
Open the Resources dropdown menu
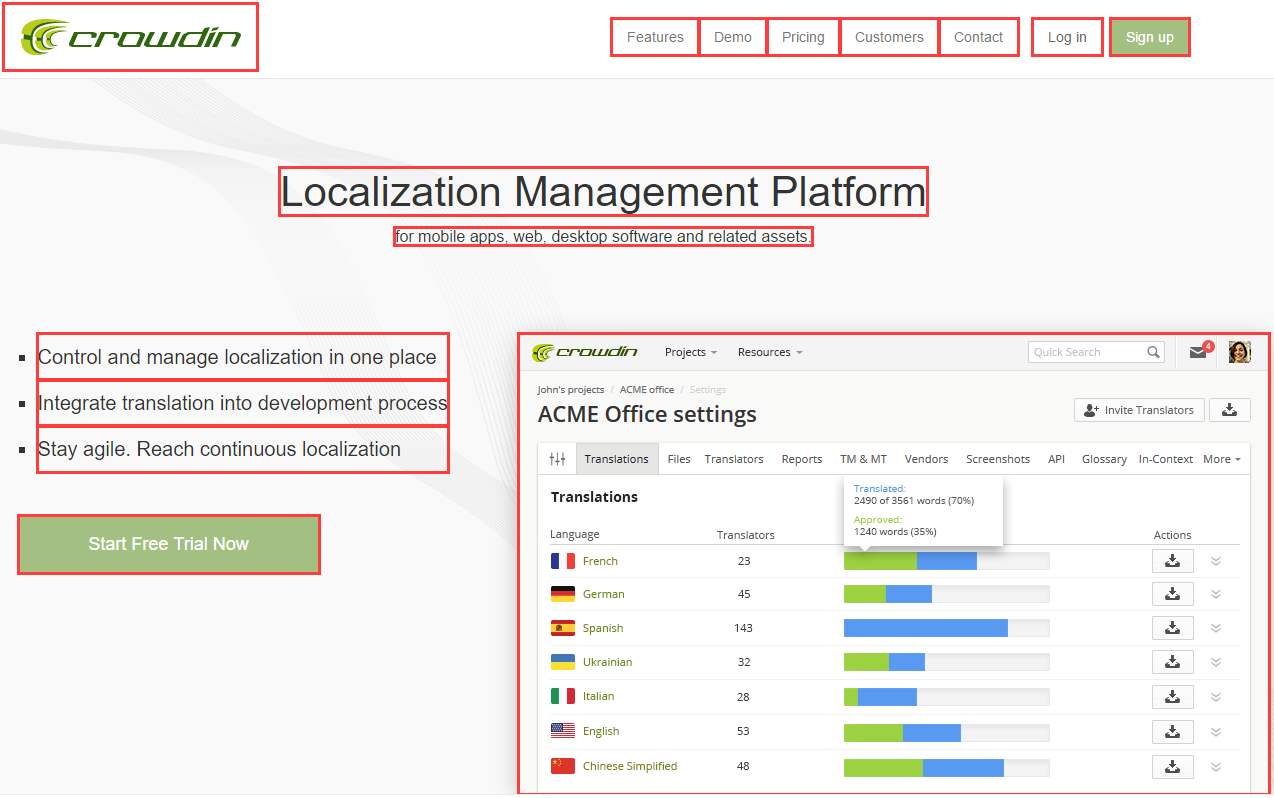click(x=770, y=352)
